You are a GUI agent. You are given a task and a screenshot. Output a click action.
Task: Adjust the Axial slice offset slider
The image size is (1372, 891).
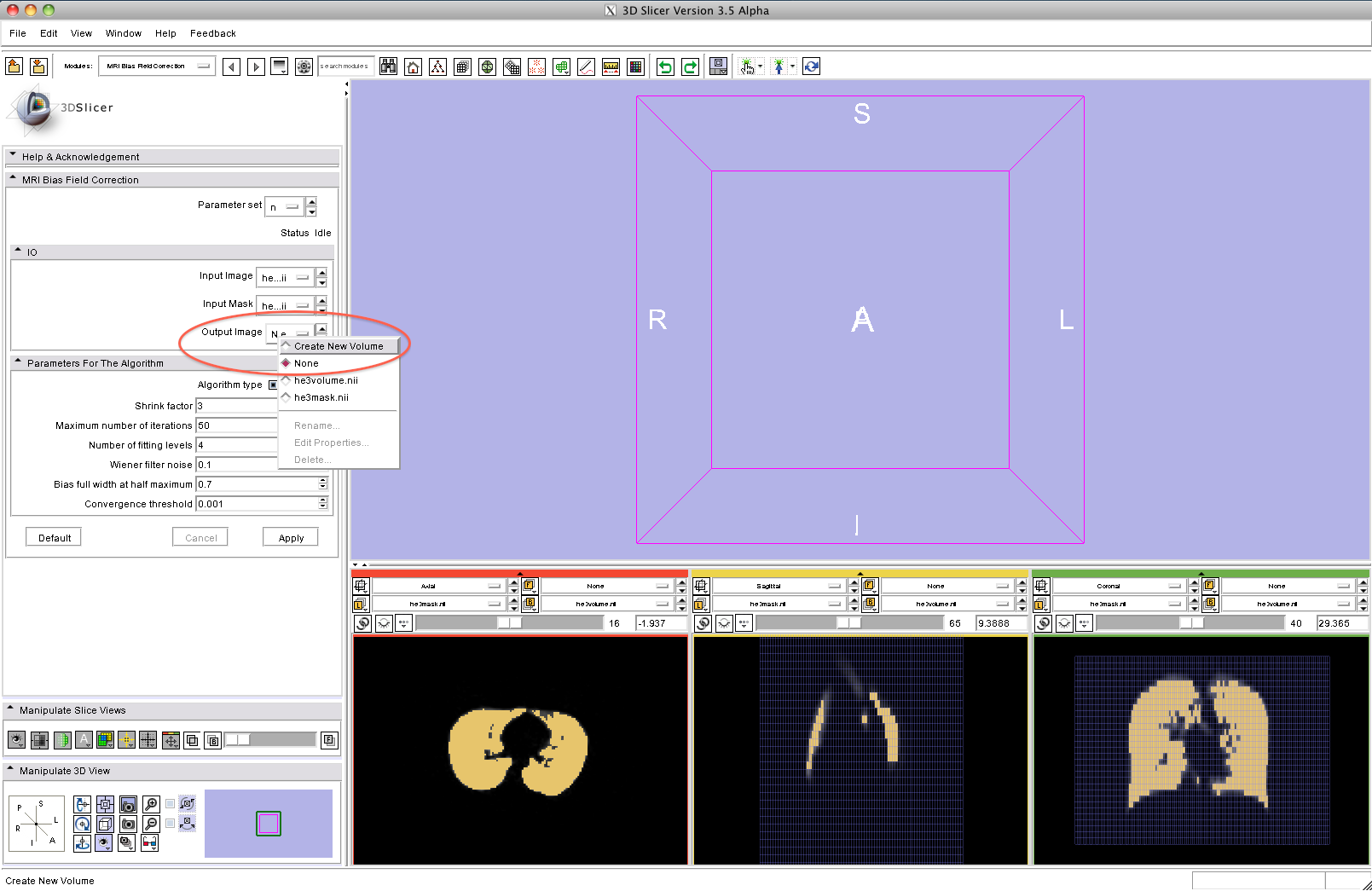[509, 623]
